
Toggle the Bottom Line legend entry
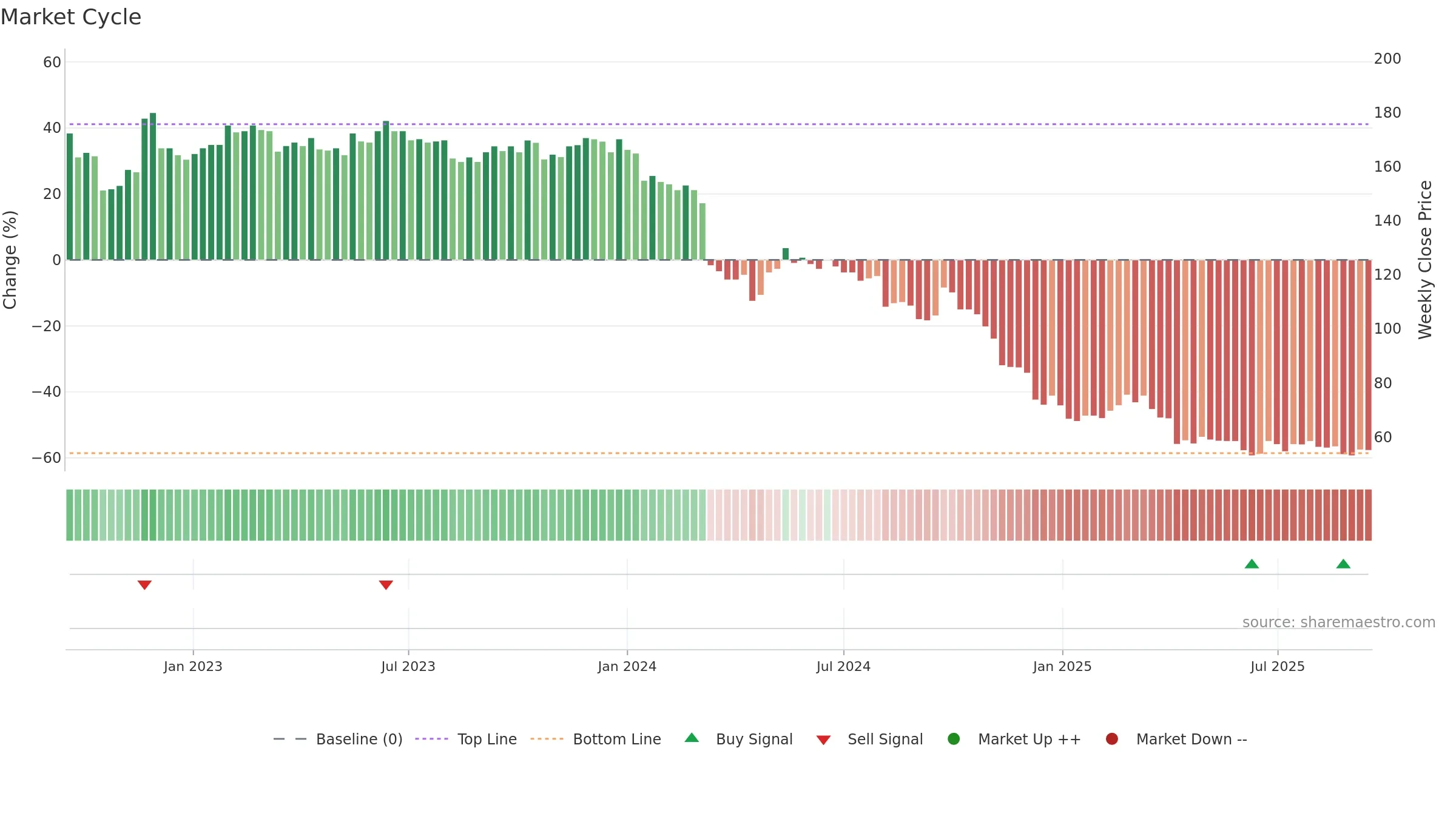(596, 739)
